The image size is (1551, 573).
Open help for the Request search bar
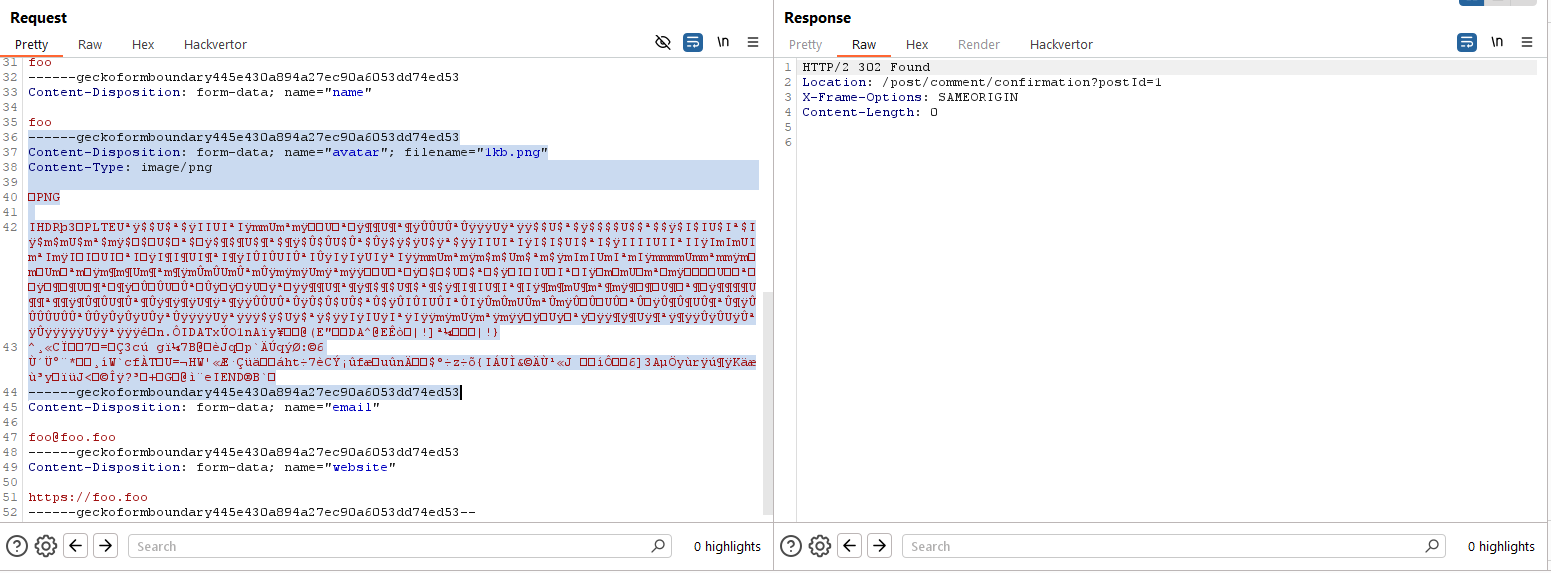click(x=17, y=546)
